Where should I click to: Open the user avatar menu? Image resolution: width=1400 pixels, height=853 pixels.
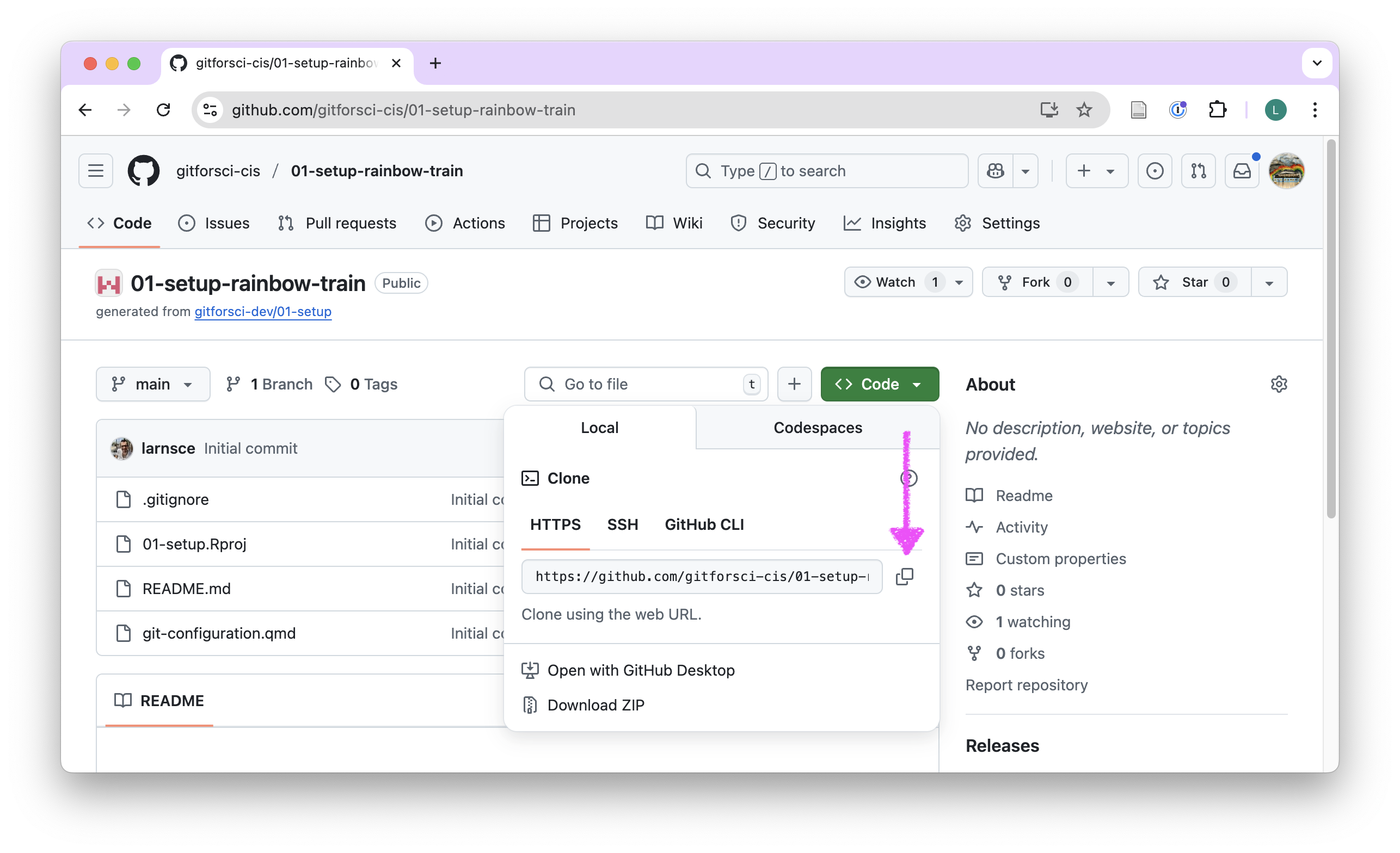tap(1286, 171)
